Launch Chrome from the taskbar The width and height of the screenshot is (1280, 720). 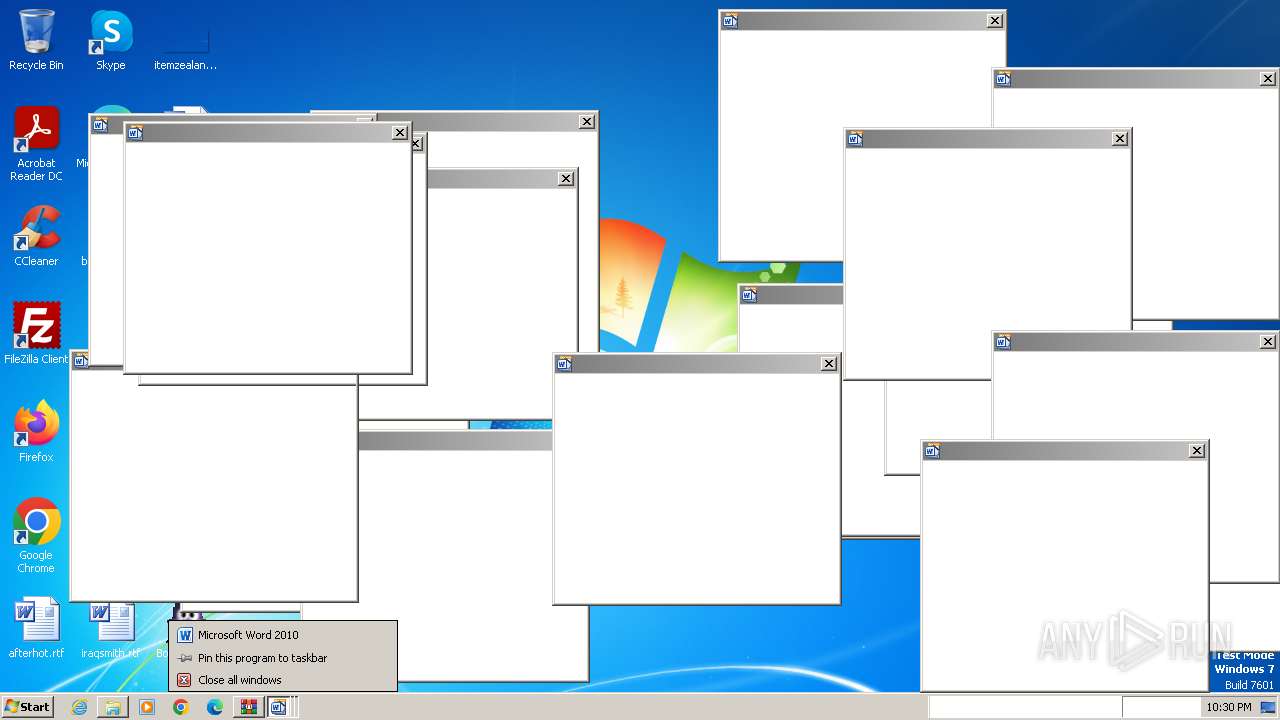click(x=181, y=707)
